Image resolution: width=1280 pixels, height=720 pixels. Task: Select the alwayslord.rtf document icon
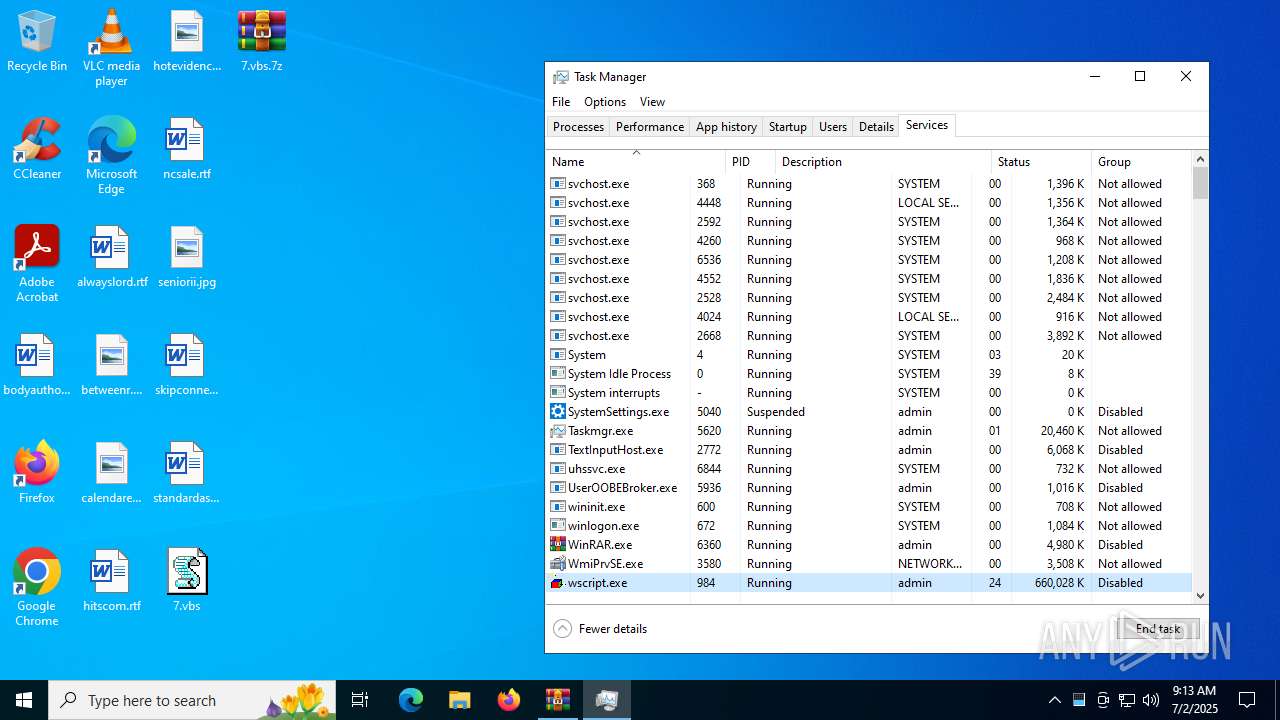coord(112,258)
